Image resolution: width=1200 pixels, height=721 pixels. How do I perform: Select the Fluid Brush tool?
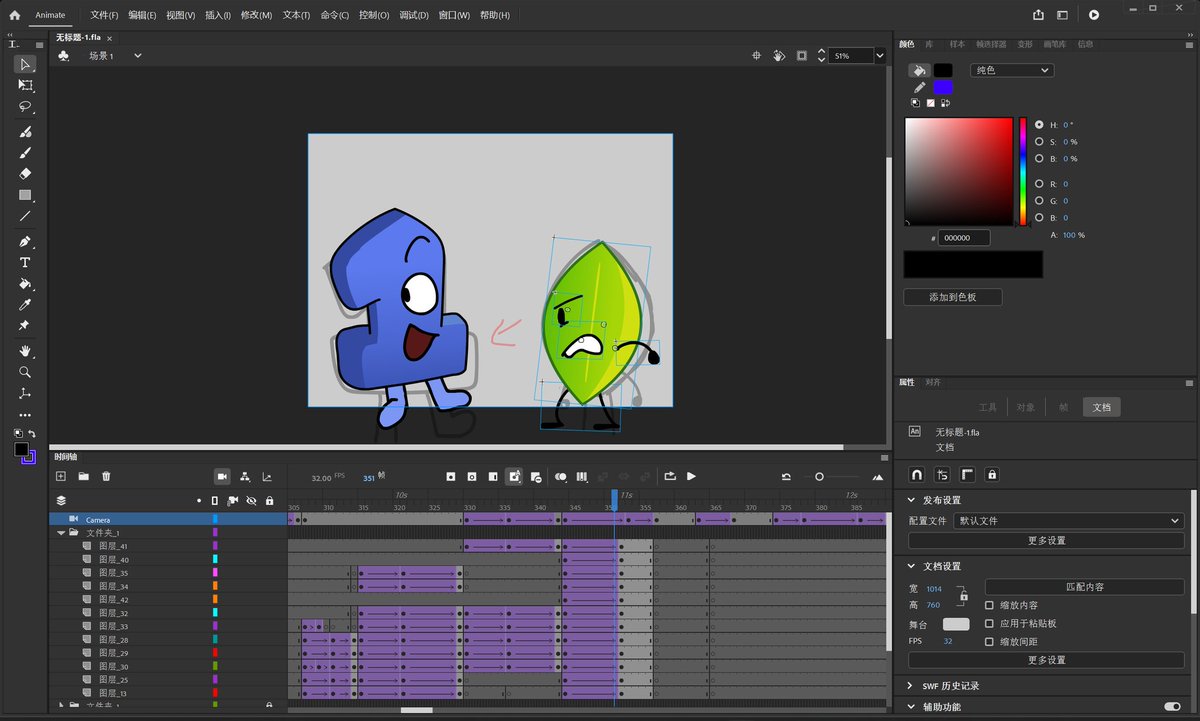[25, 132]
